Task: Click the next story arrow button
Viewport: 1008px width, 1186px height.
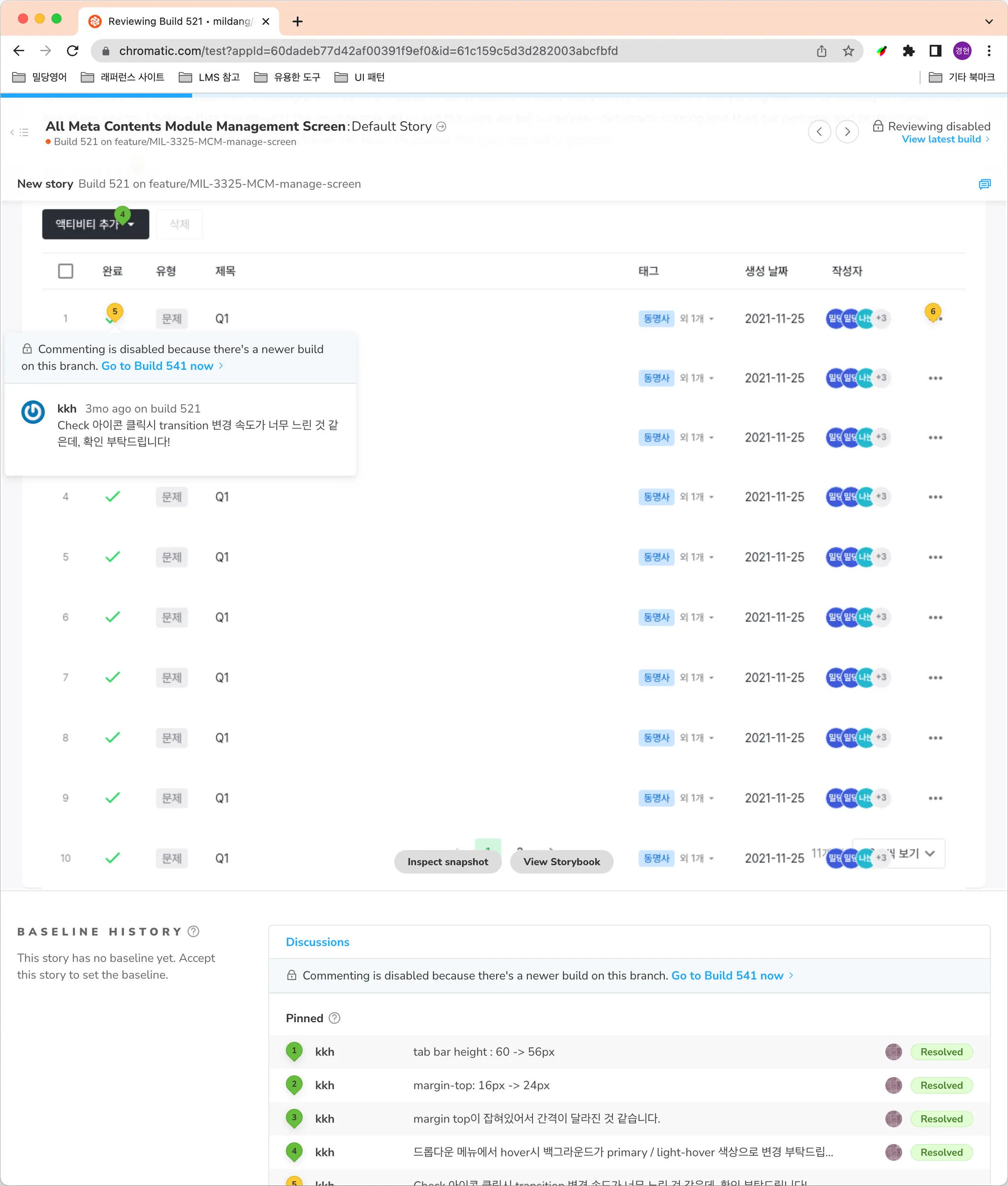Action: tap(847, 132)
